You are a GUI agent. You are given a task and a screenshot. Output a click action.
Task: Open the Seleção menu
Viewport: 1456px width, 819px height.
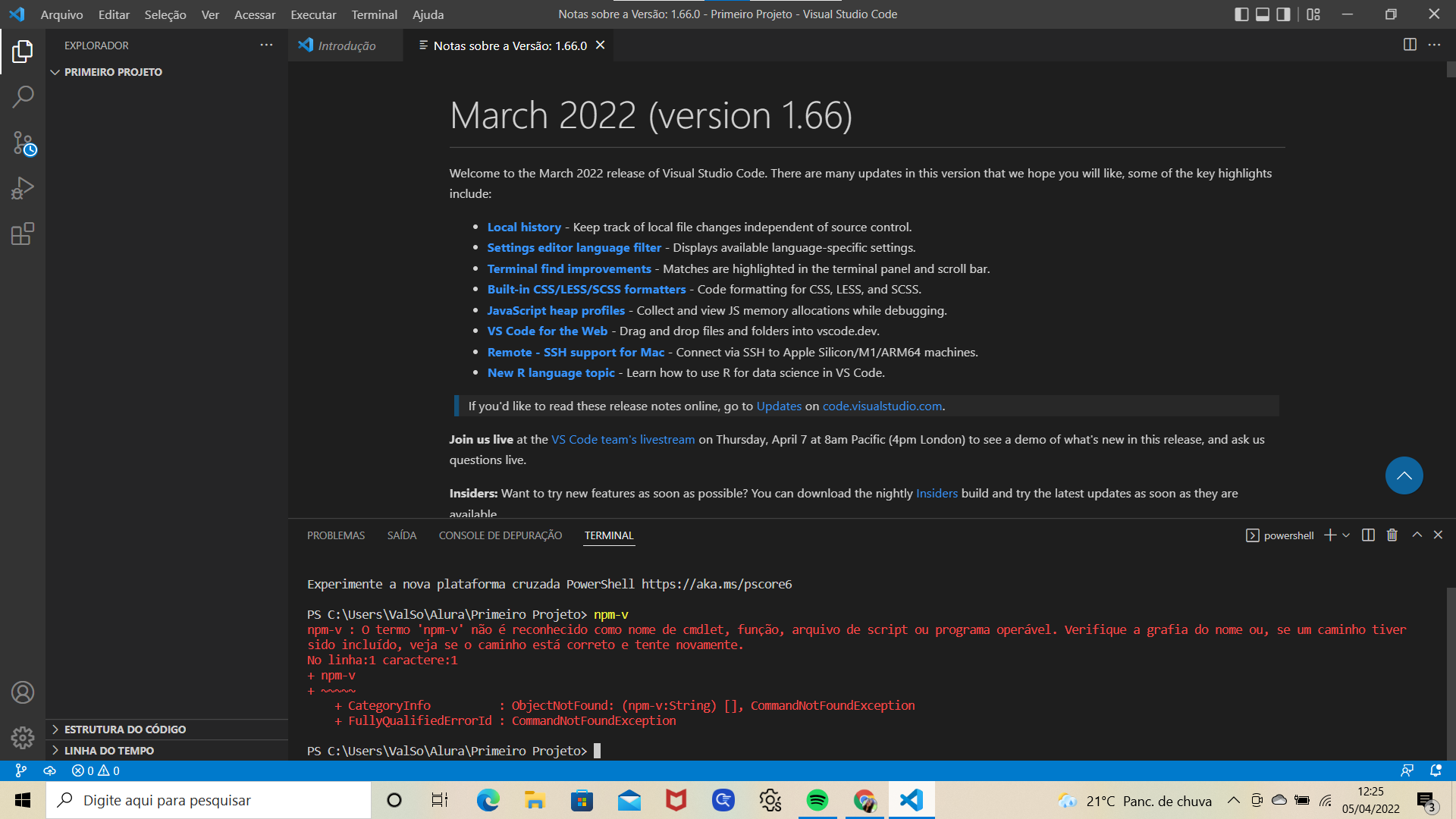(x=165, y=14)
